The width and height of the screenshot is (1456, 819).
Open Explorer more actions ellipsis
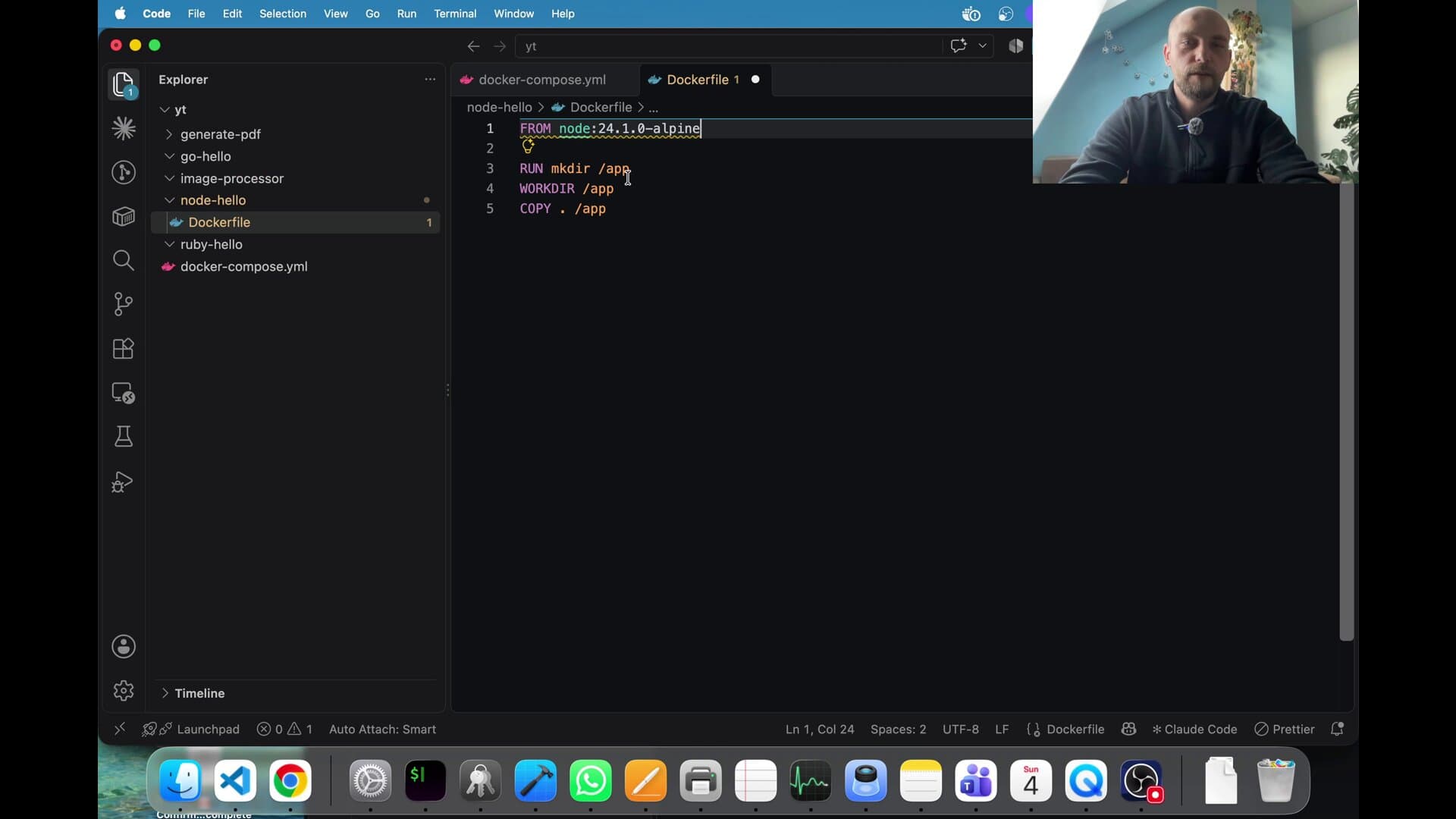[x=430, y=79]
